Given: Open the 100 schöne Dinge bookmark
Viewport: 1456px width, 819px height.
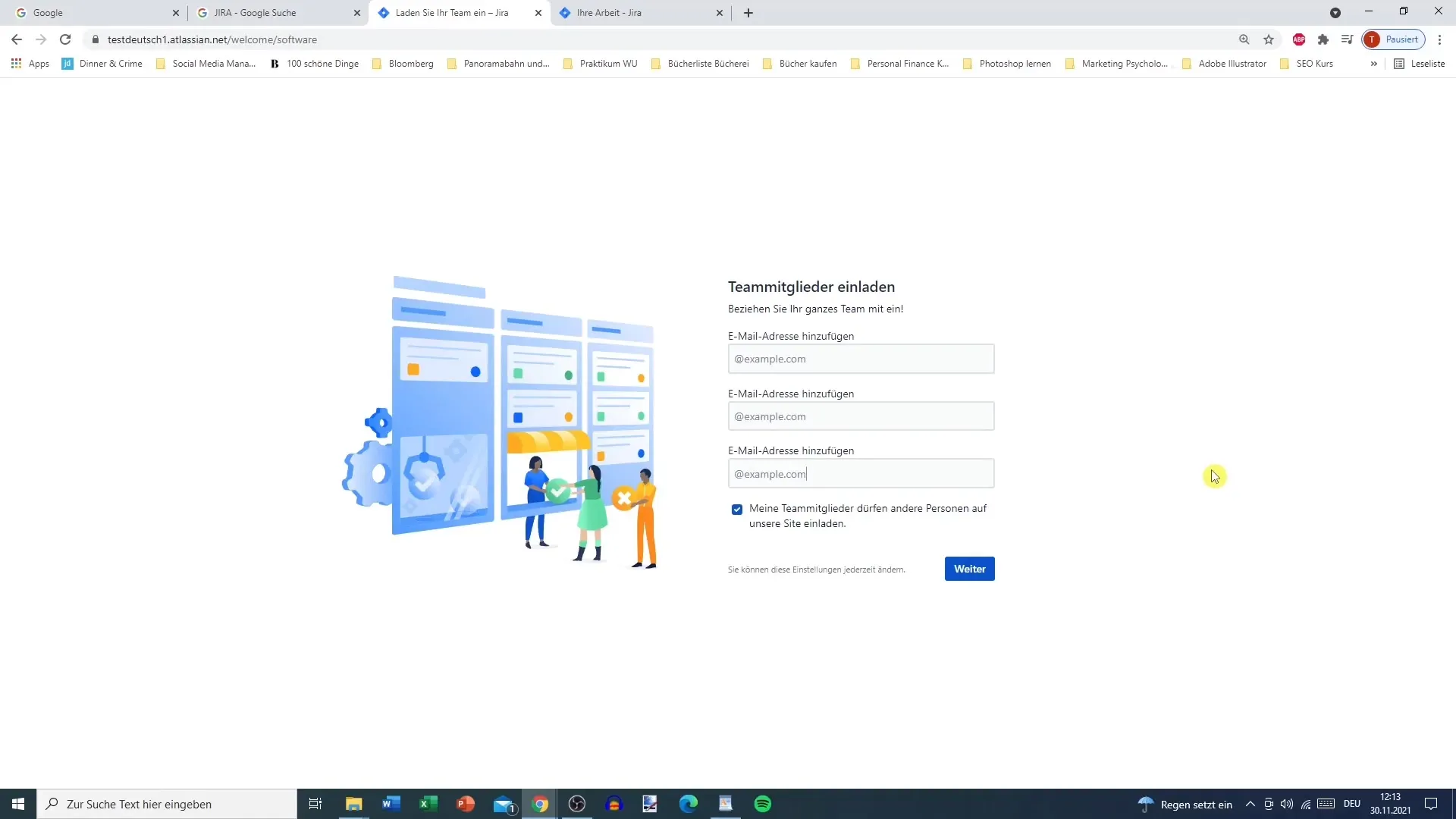Looking at the screenshot, I should [x=315, y=64].
